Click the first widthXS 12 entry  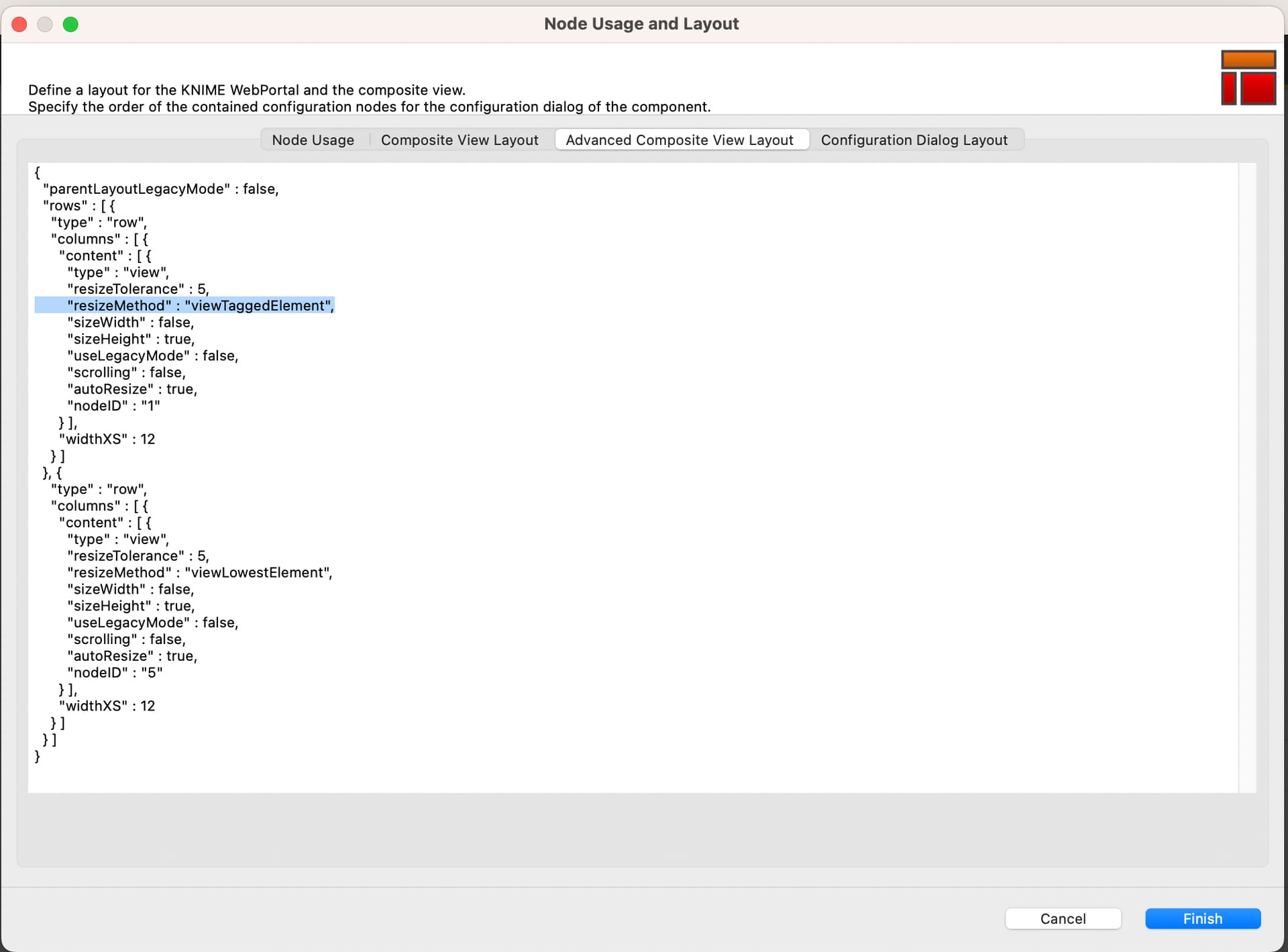pos(108,439)
